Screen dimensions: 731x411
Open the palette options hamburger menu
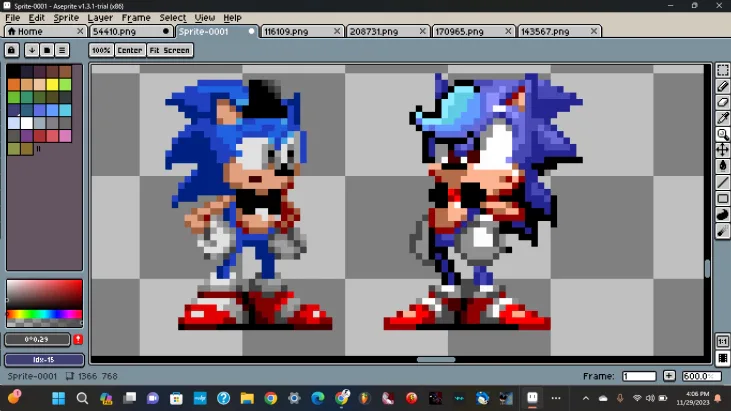click(x=62, y=50)
